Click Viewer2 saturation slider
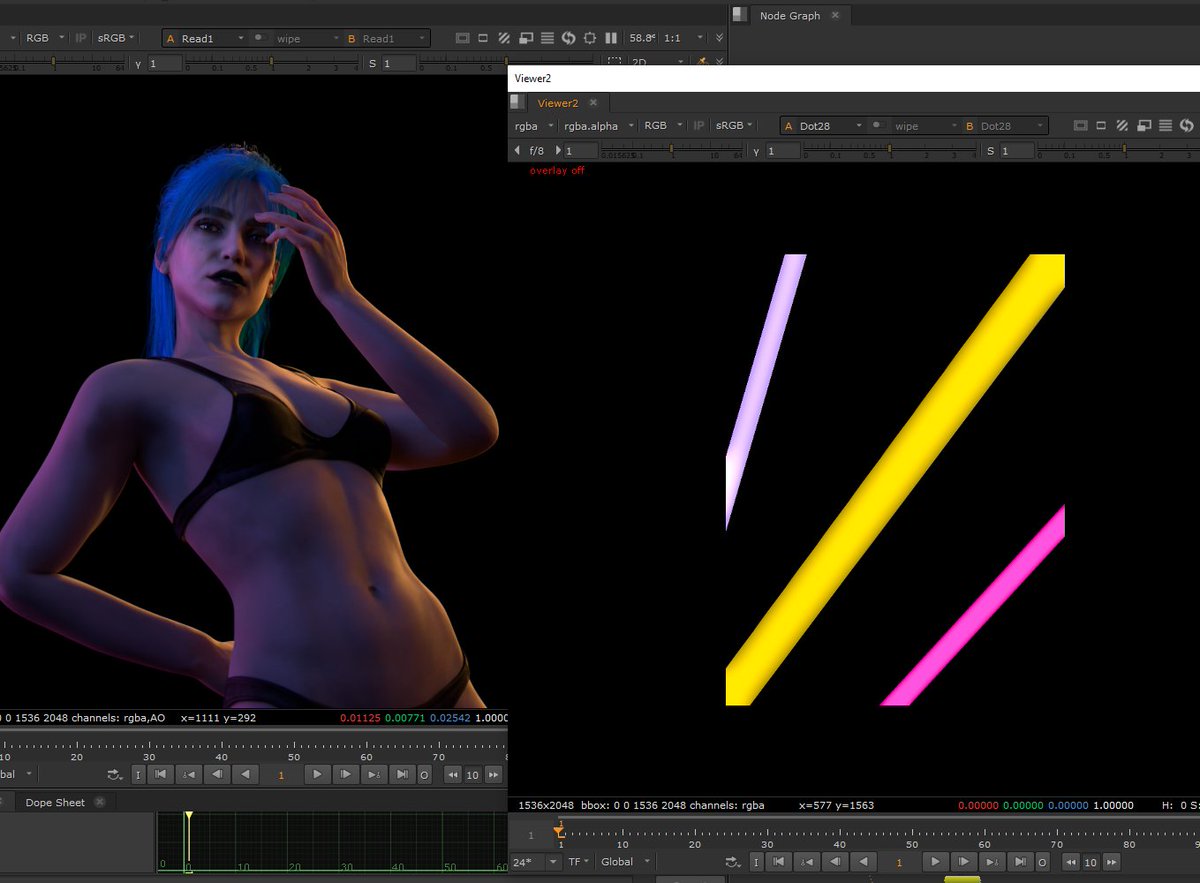 click(1118, 150)
